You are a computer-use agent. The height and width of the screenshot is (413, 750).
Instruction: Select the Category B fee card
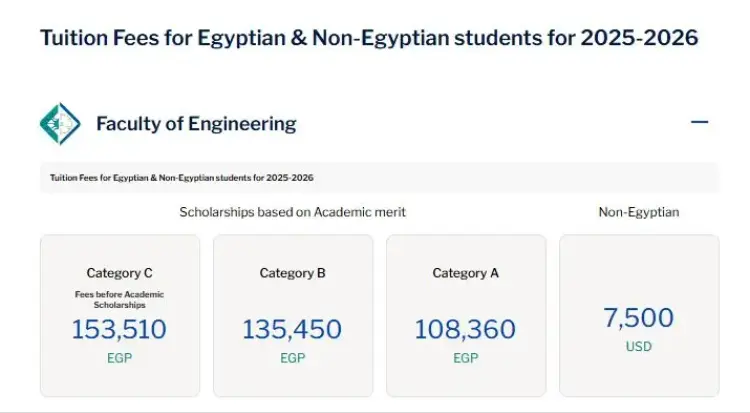pyautogui.click(x=293, y=315)
